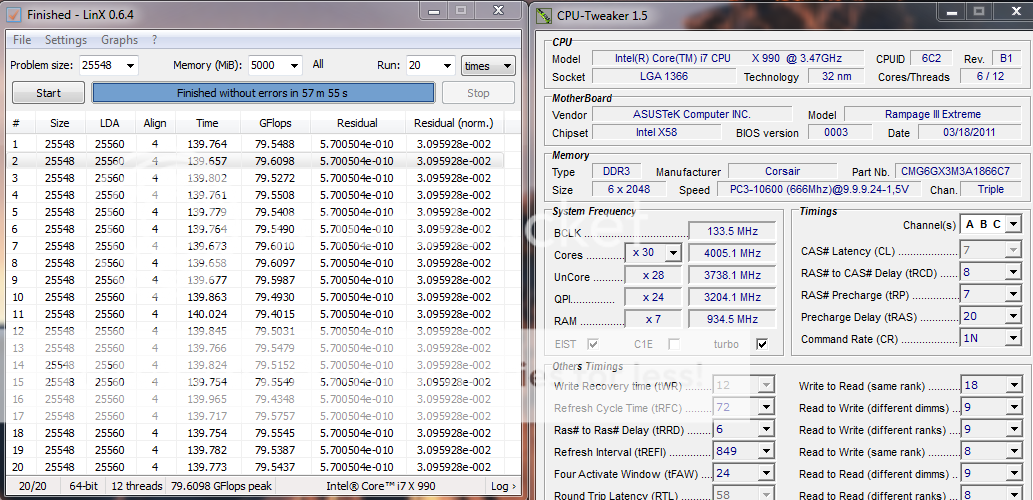The width and height of the screenshot is (1033, 500).
Task: Open the Four Activate Window (tFAW) dropdown
Action: [766, 474]
